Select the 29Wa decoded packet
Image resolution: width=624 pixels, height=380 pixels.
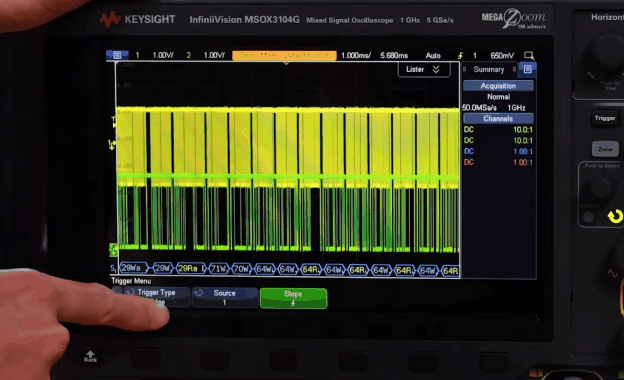pos(133,268)
